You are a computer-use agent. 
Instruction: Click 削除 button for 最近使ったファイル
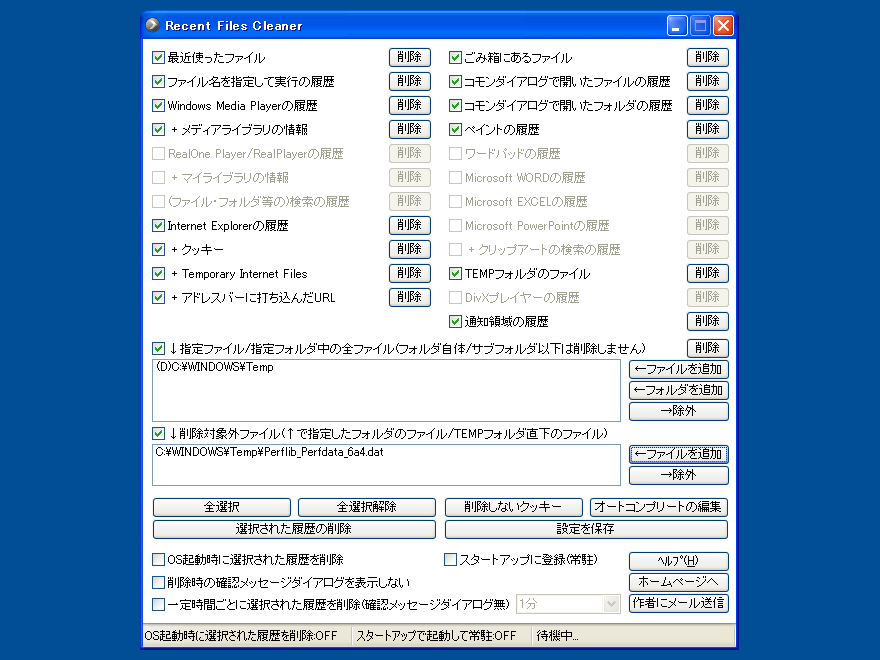point(410,57)
